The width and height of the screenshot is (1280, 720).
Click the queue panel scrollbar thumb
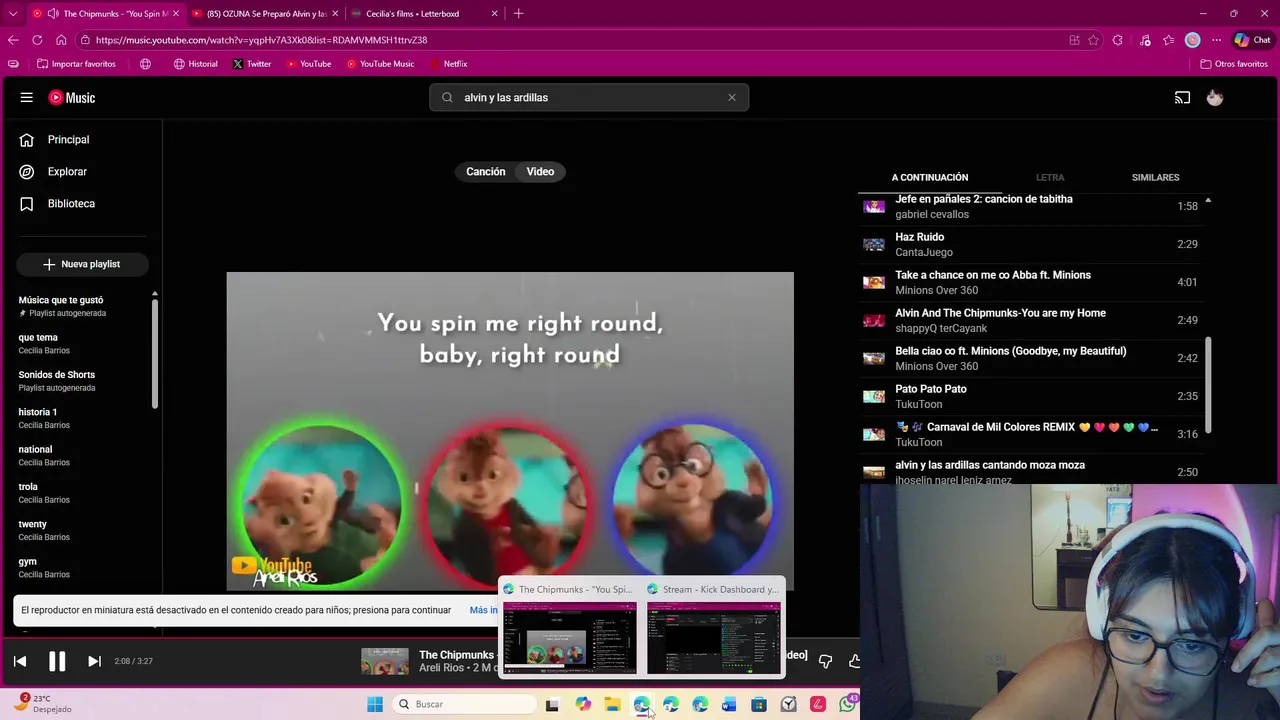pos(1208,385)
